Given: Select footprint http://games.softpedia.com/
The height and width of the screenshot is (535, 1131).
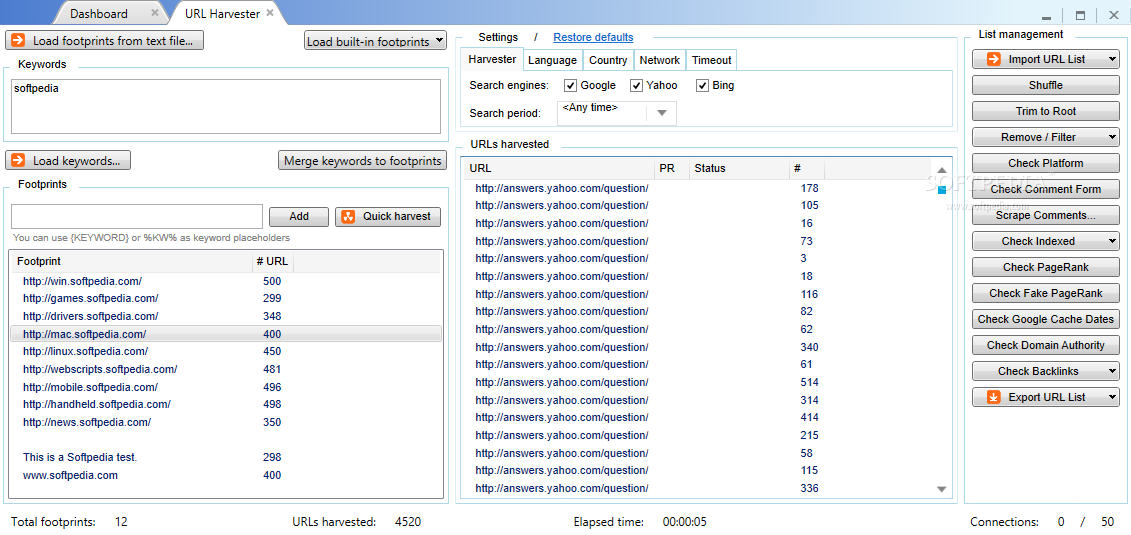Looking at the screenshot, I should click(226, 299).
